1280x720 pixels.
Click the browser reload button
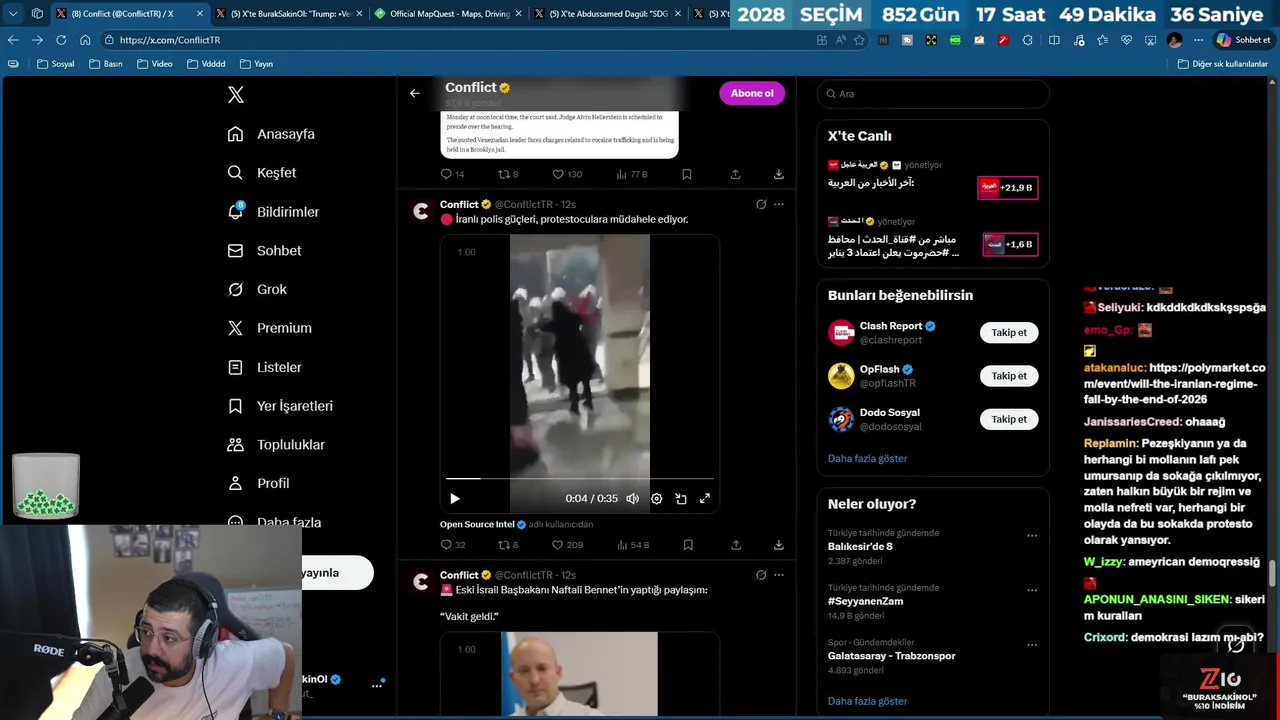click(x=61, y=40)
